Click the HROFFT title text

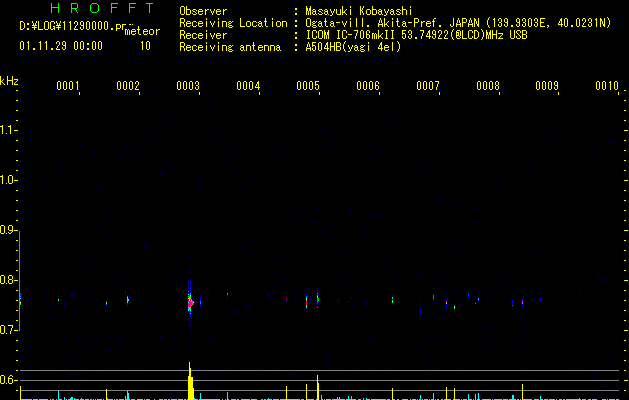pyautogui.click(x=103, y=8)
